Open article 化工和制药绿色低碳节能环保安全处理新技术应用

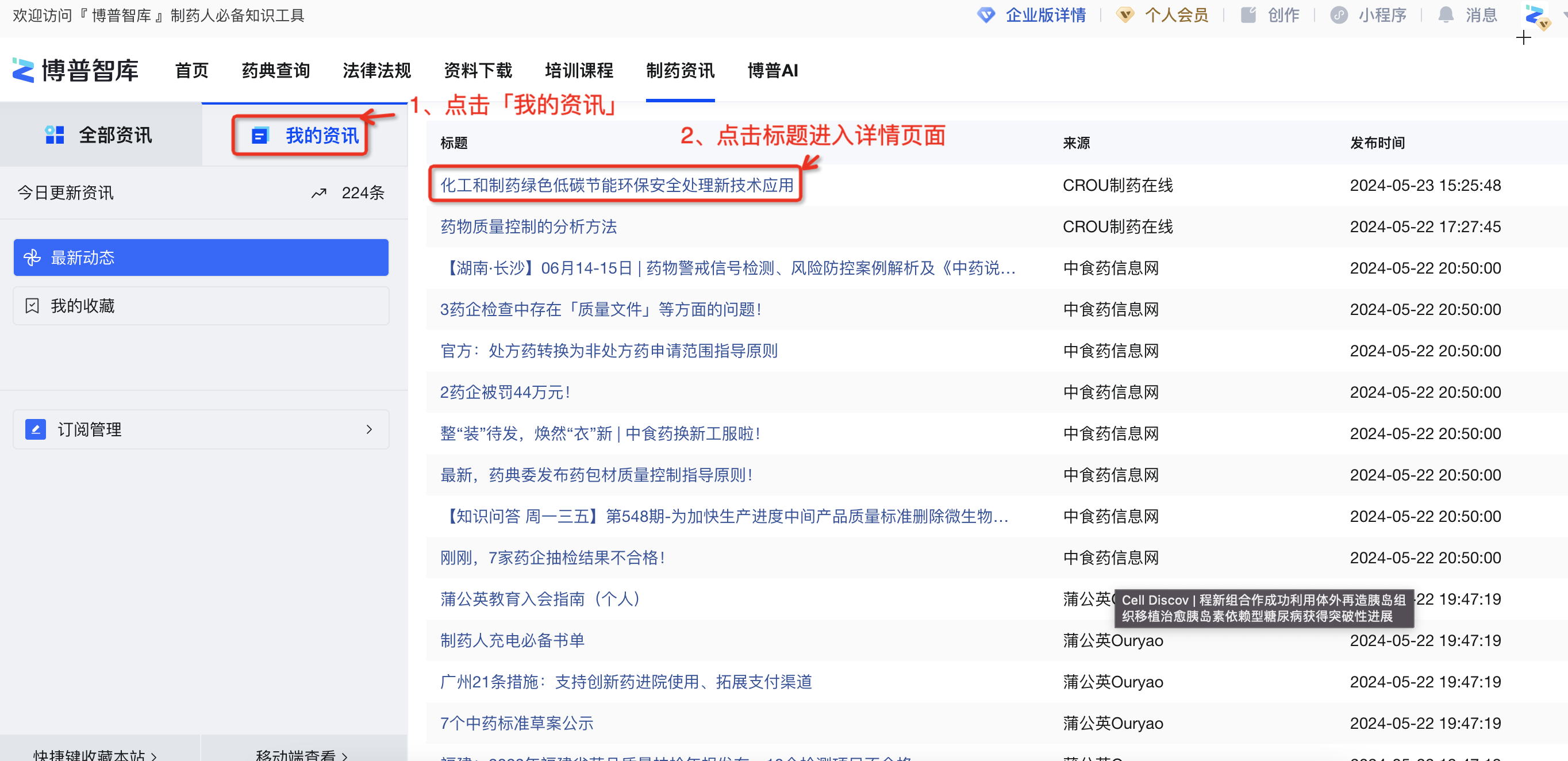[x=617, y=185]
